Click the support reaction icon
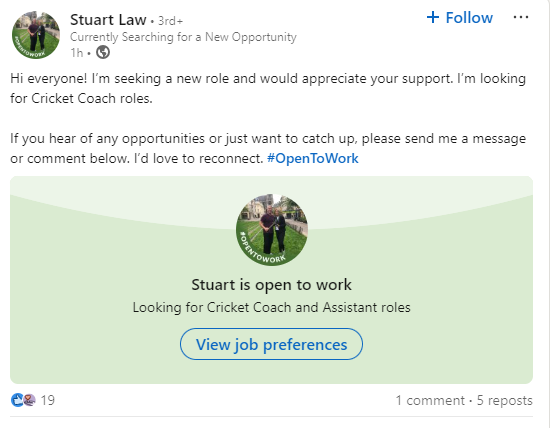The width and height of the screenshot is (550, 428). 29,400
